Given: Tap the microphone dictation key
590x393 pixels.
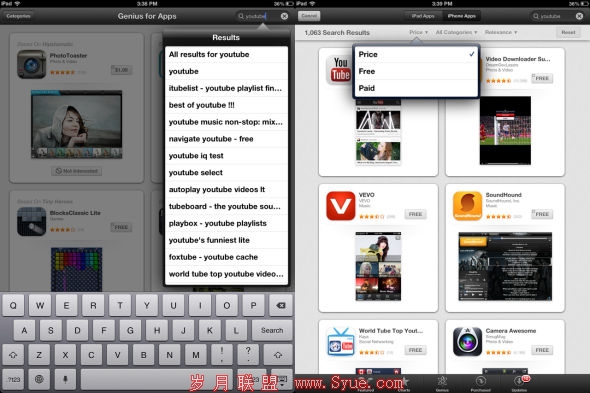Looking at the screenshot, I should [65, 379].
